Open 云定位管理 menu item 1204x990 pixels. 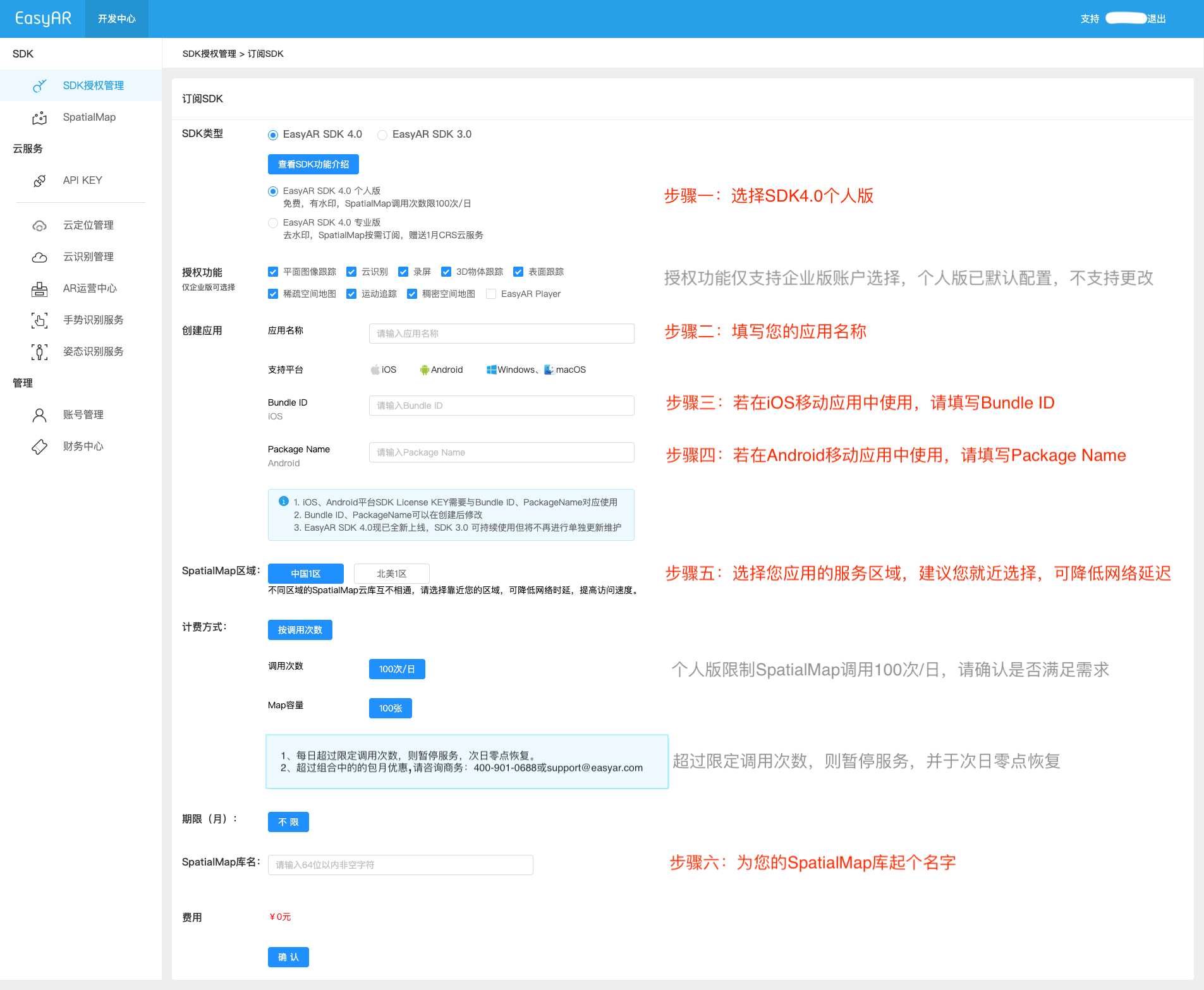click(x=81, y=226)
